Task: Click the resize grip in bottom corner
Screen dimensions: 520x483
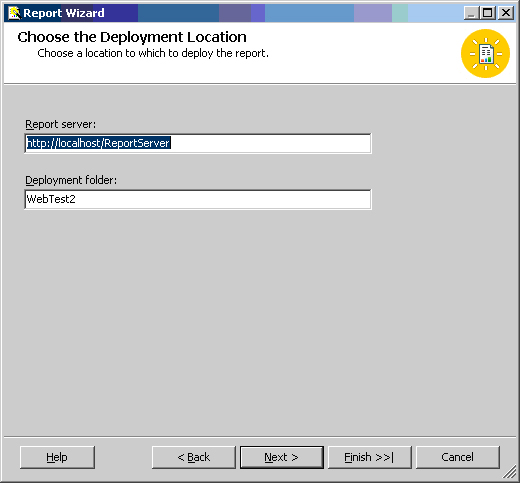Action: (x=510, y=472)
